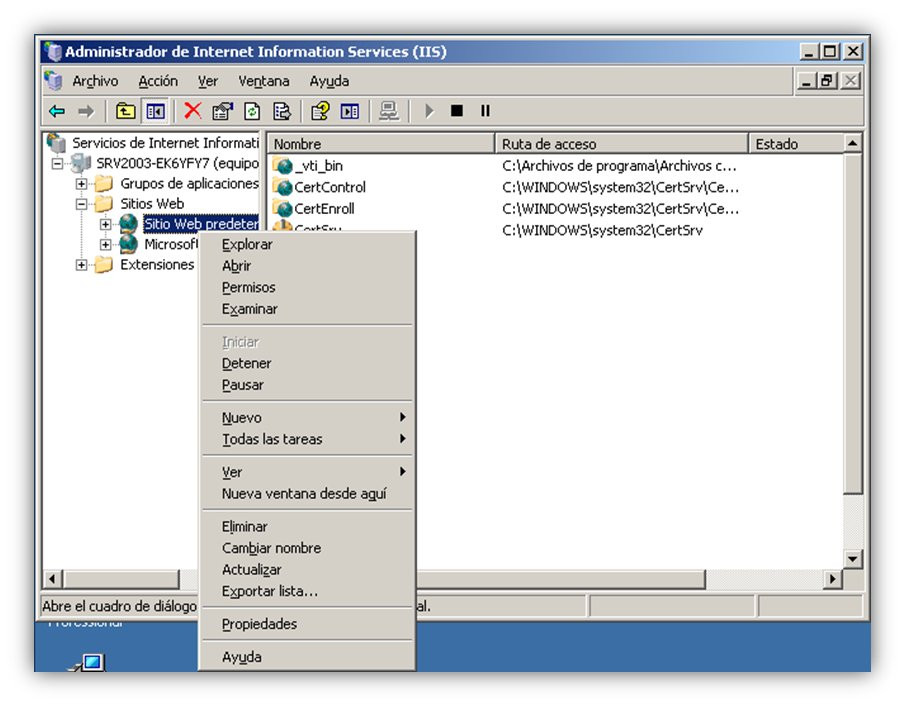
Task: Click the IIS title bar application icon
Action: click(53, 51)
